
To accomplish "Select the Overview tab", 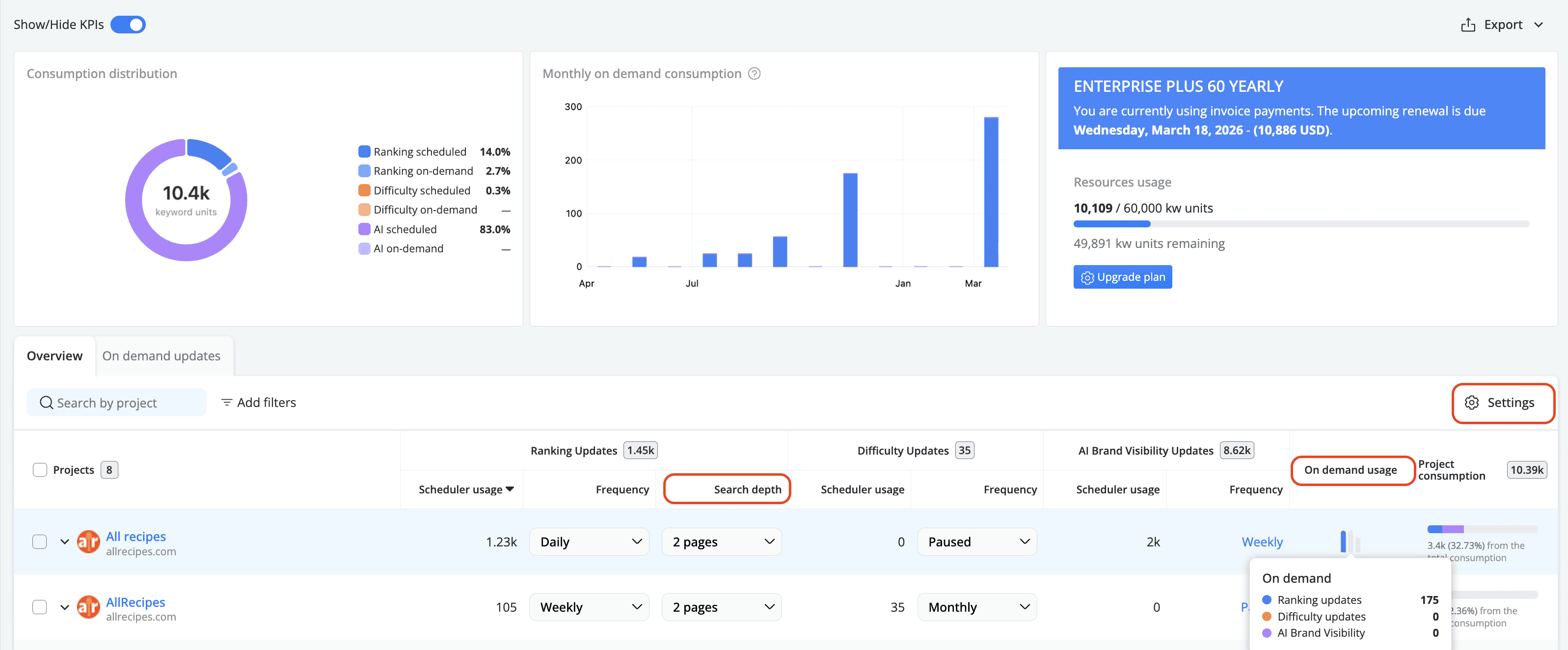I will pyautogui.click(x=54, y=355).
